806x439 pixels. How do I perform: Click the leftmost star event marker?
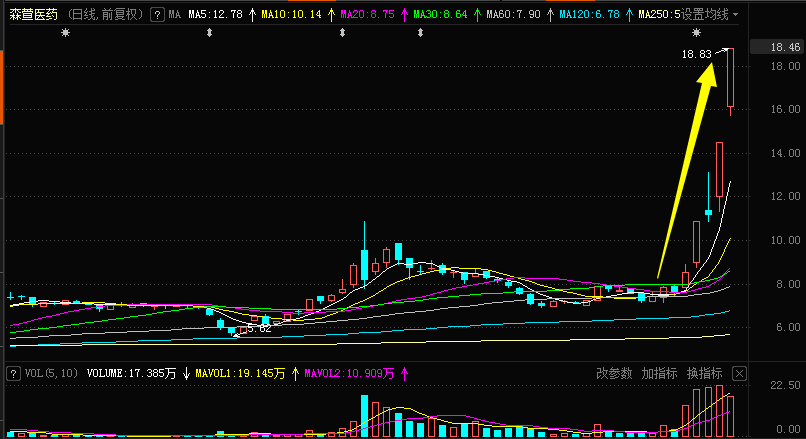[x=66, y=34]
